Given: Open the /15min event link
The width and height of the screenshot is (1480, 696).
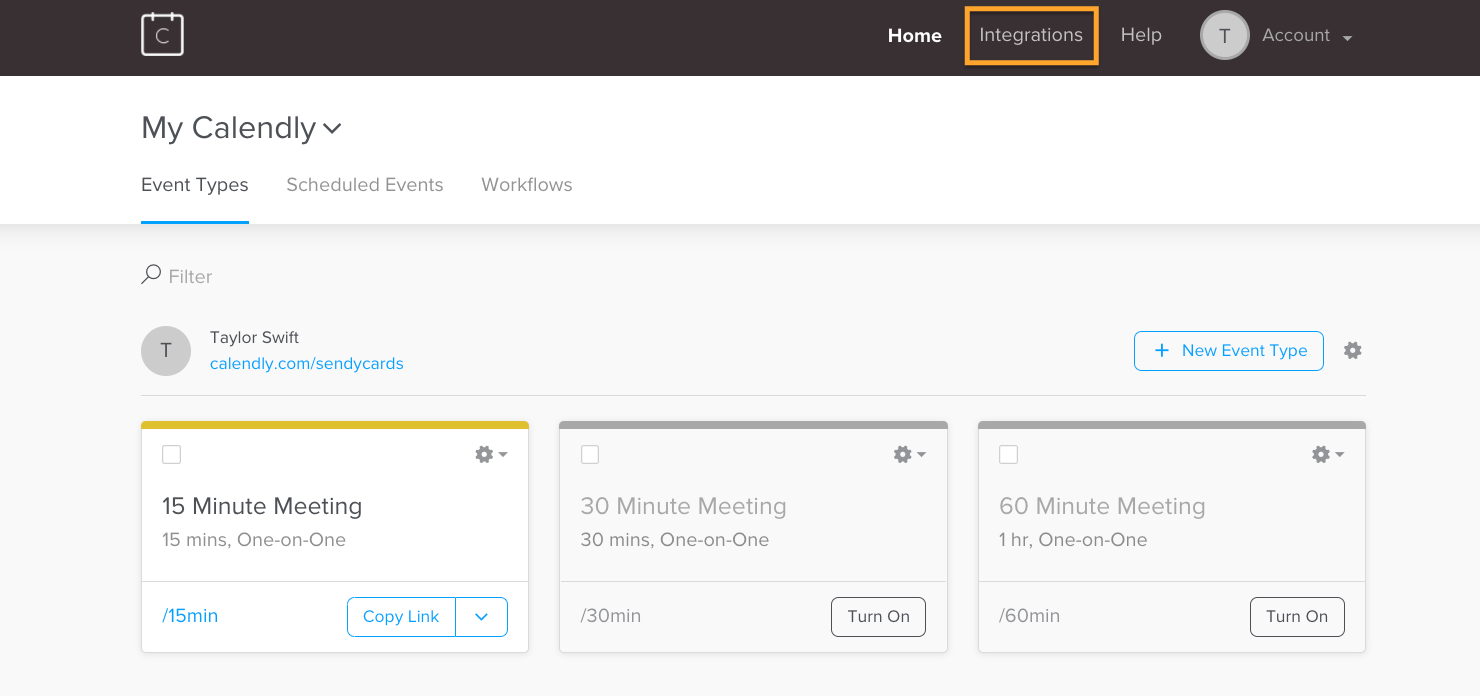Looking at the screenshot, I should click(190, 616).
